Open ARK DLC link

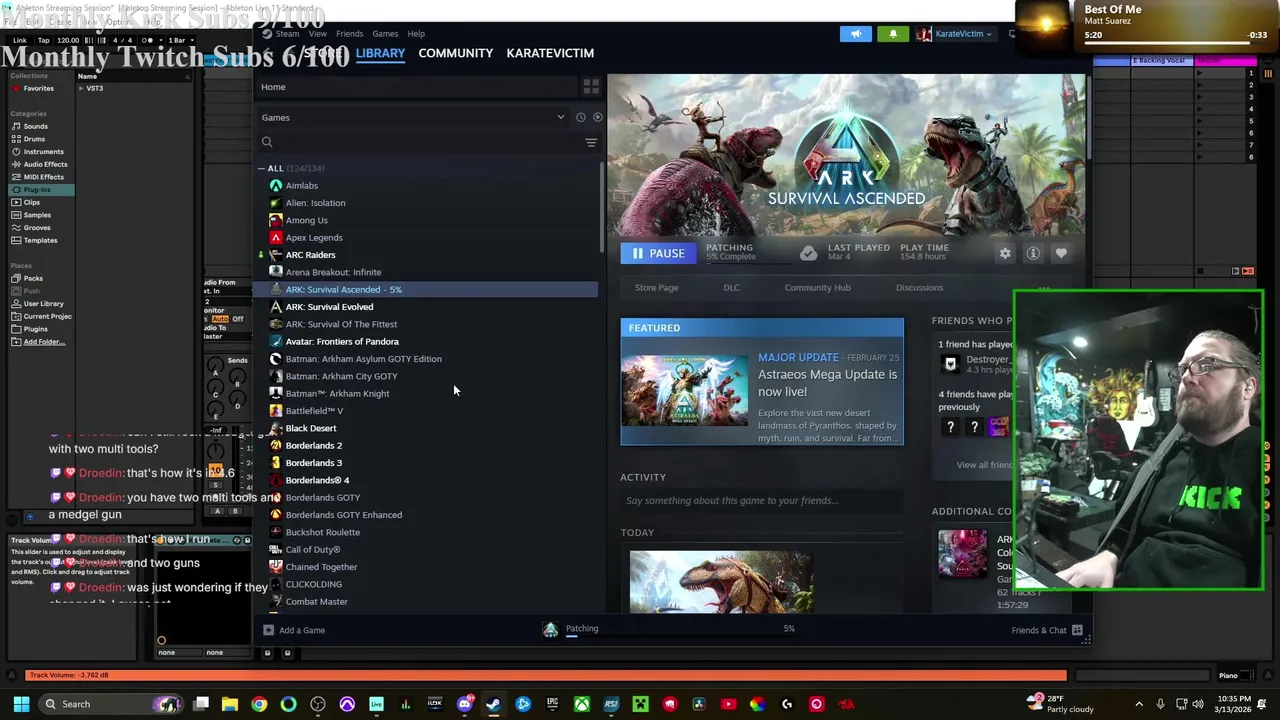pyautogui.click(x=731, y=288)
